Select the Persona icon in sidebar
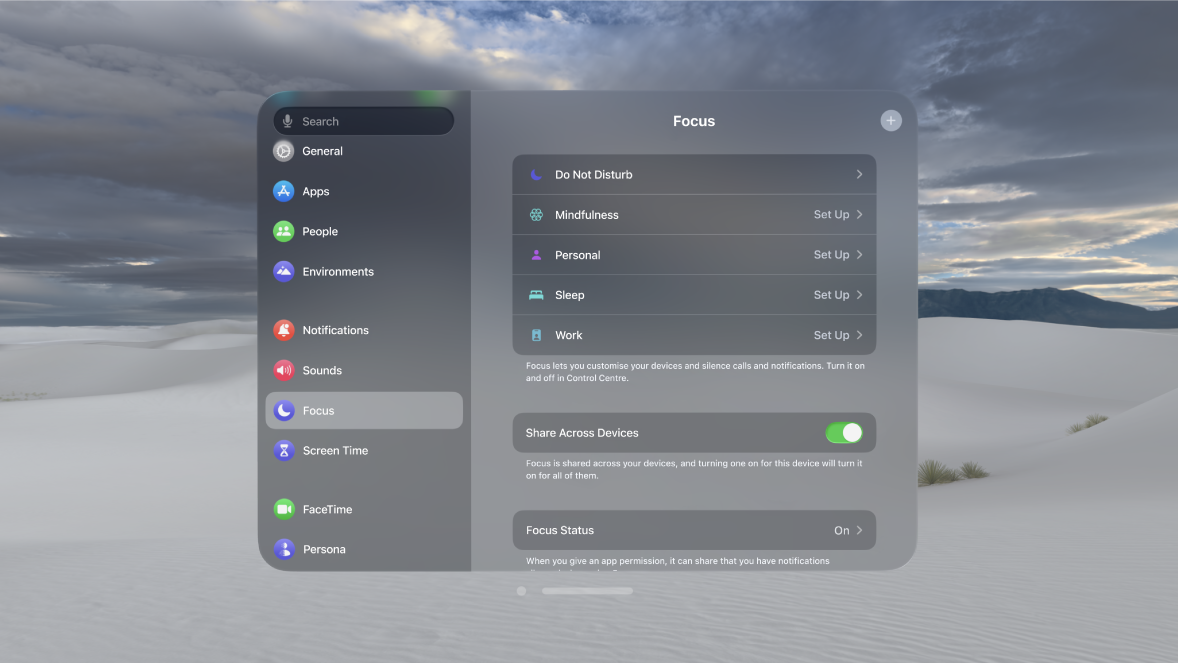The image size is (1178, 665). pyautogui.click(x=284, y=549)
